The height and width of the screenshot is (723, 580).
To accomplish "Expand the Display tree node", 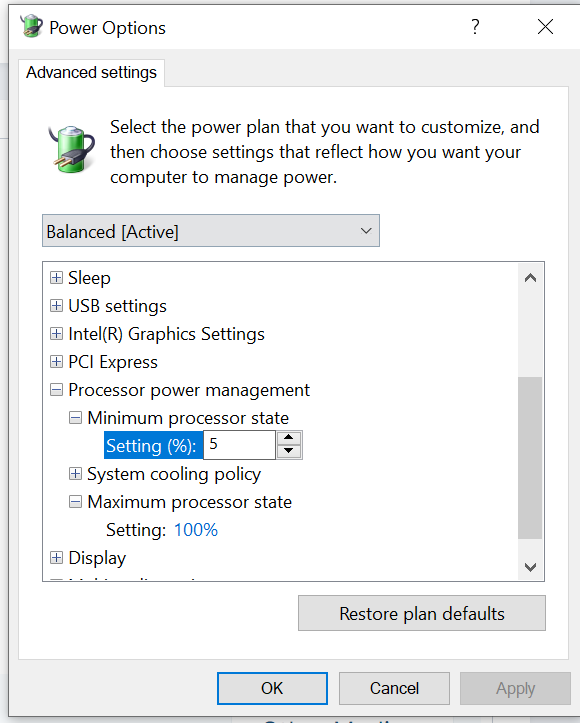I will pyautogui.click(x=56, y=557).
